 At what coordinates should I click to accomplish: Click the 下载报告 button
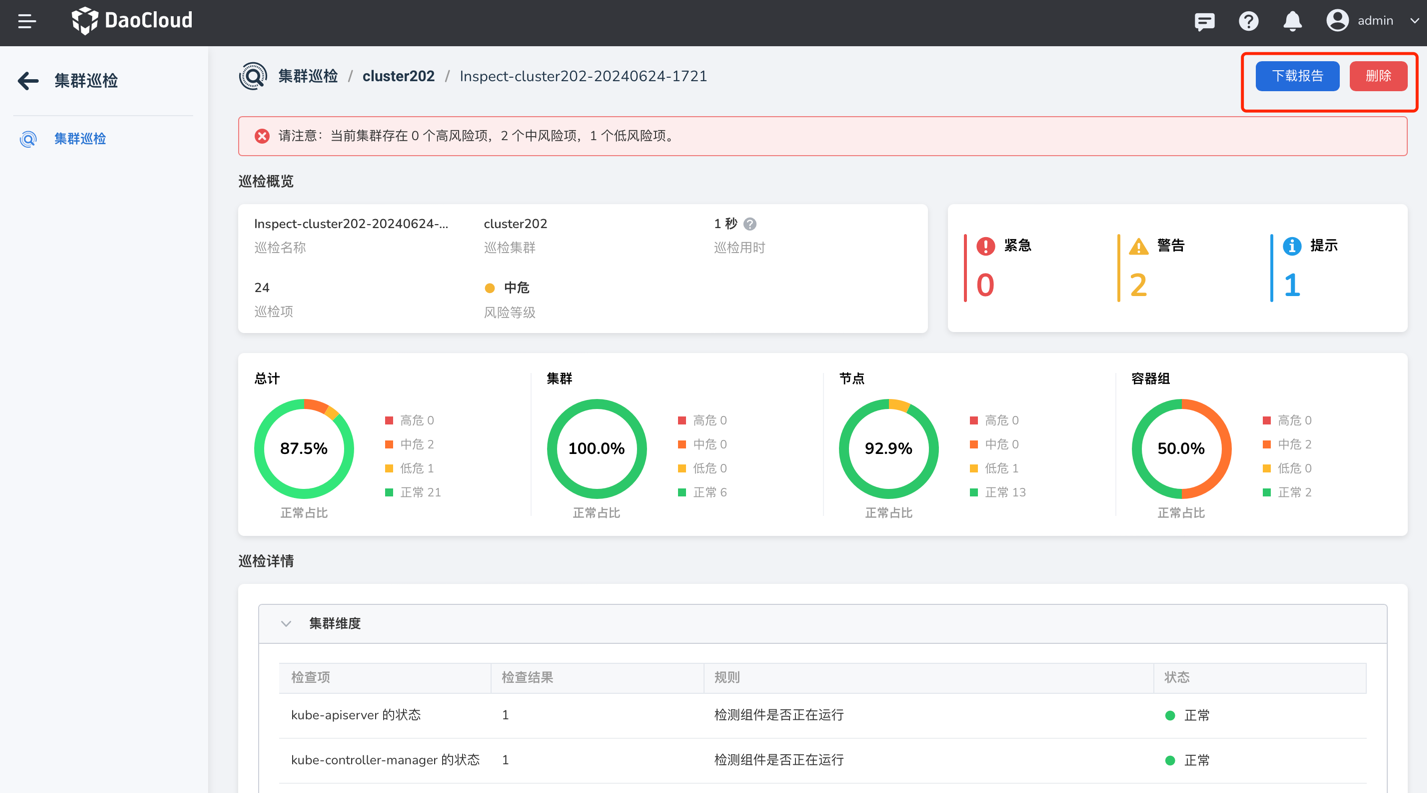pos(1297,76)
